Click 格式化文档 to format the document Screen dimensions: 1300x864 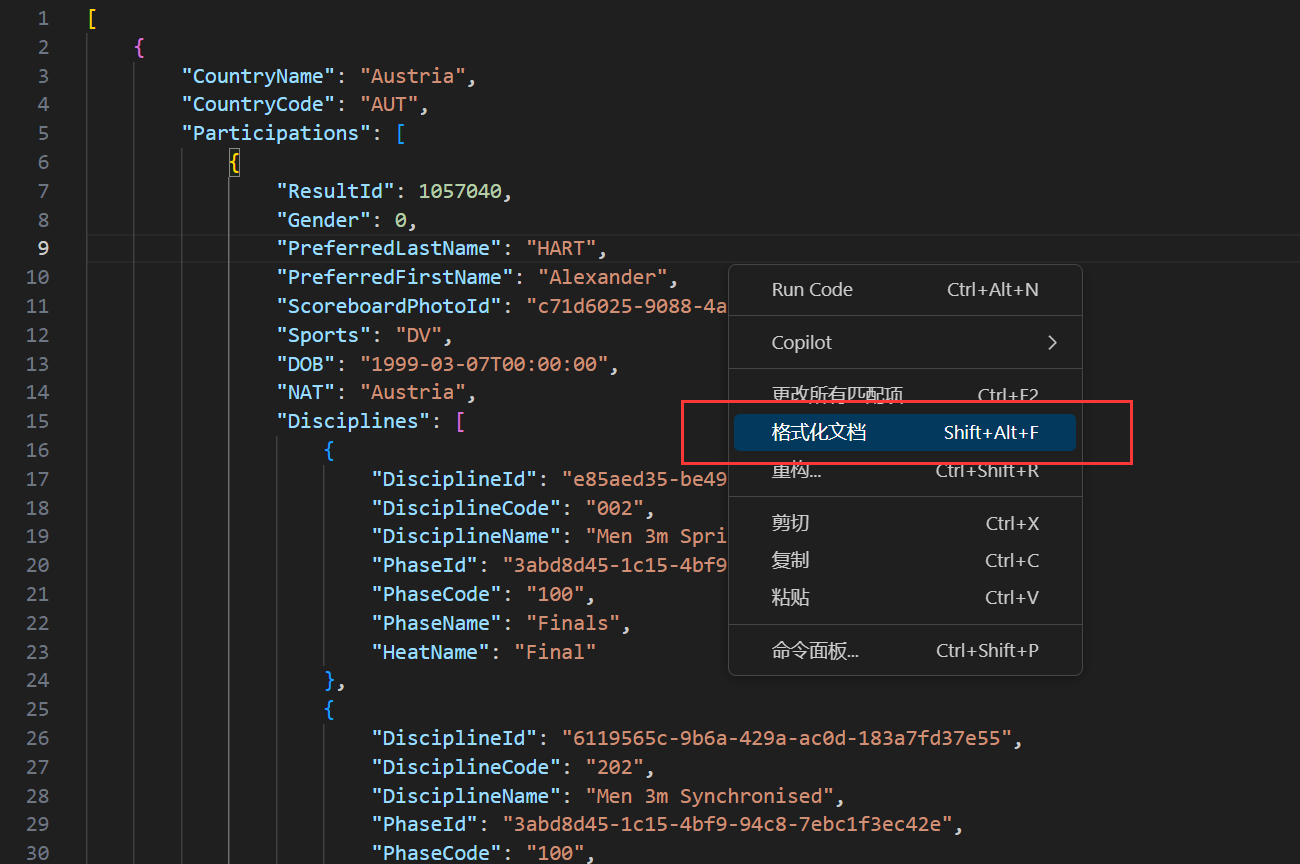pyautogui.click(x=905, y=433)
